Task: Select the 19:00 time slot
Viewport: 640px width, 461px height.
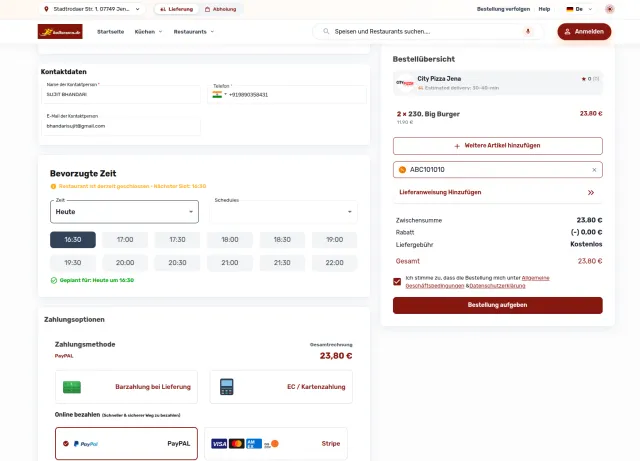Action: (334, 240)
